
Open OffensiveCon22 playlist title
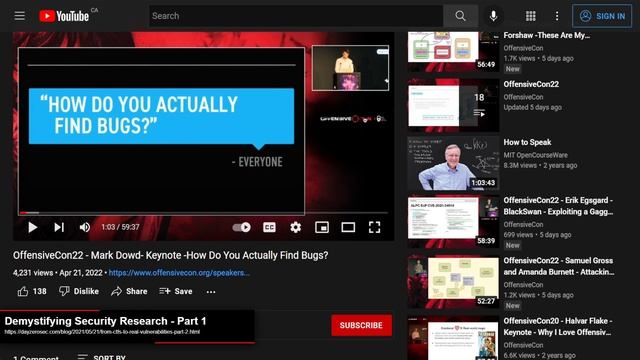pyautogui.click(x=531, y=84)
